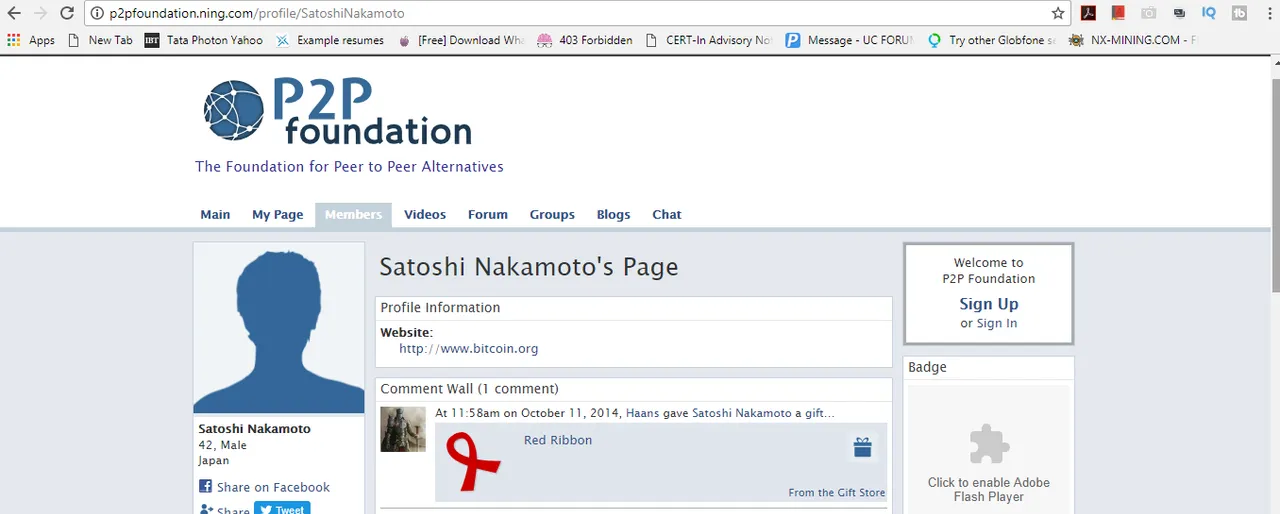Viewport: 1280px width, 514px height.
Task: Open the From the Gift Store link
Action: [837, 493]
